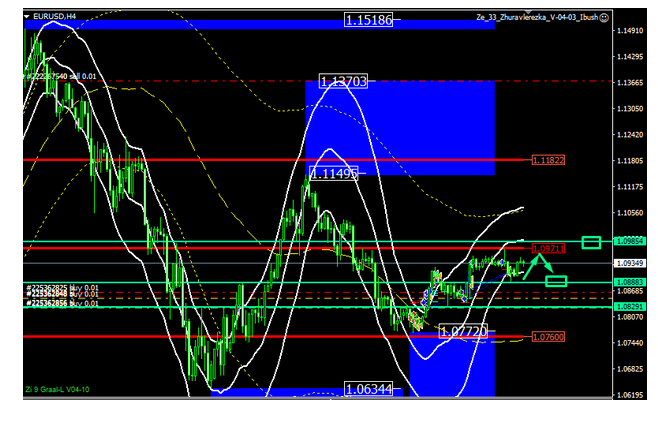
Task: Select the 1.06344 level label
Action: [x=368, y=389]
